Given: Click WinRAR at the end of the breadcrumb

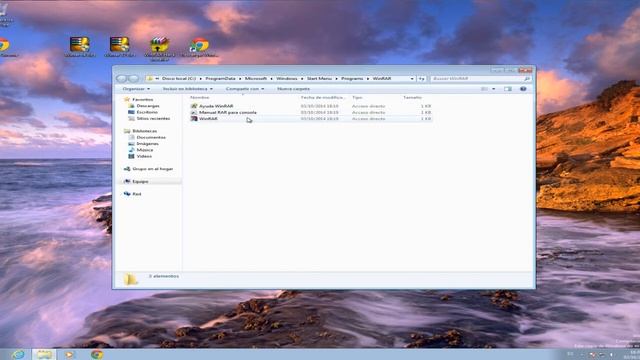Looking at the screenshot, I should [382, 78].
